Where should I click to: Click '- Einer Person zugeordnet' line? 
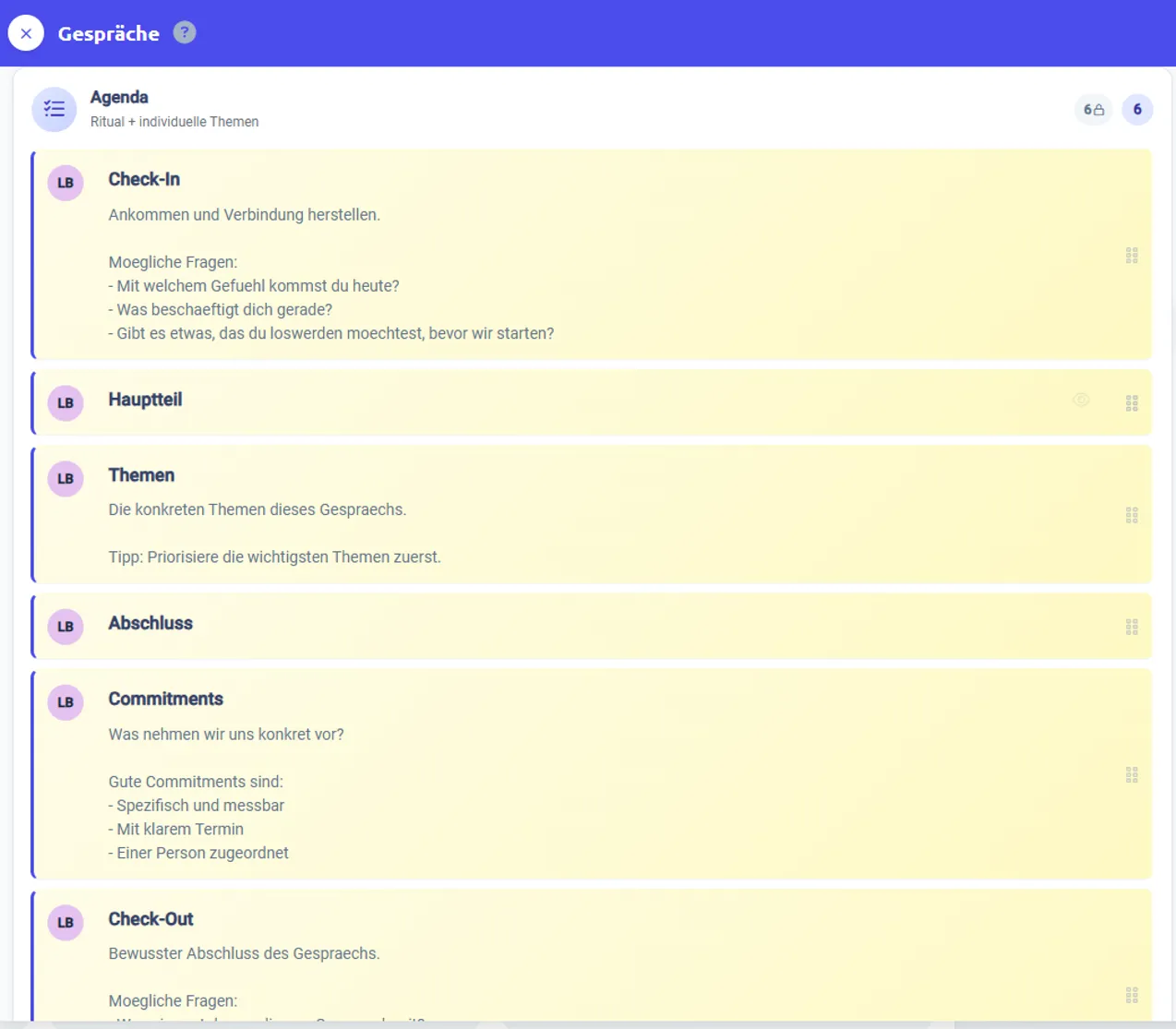pyautogui.click(x=198, y=854)
